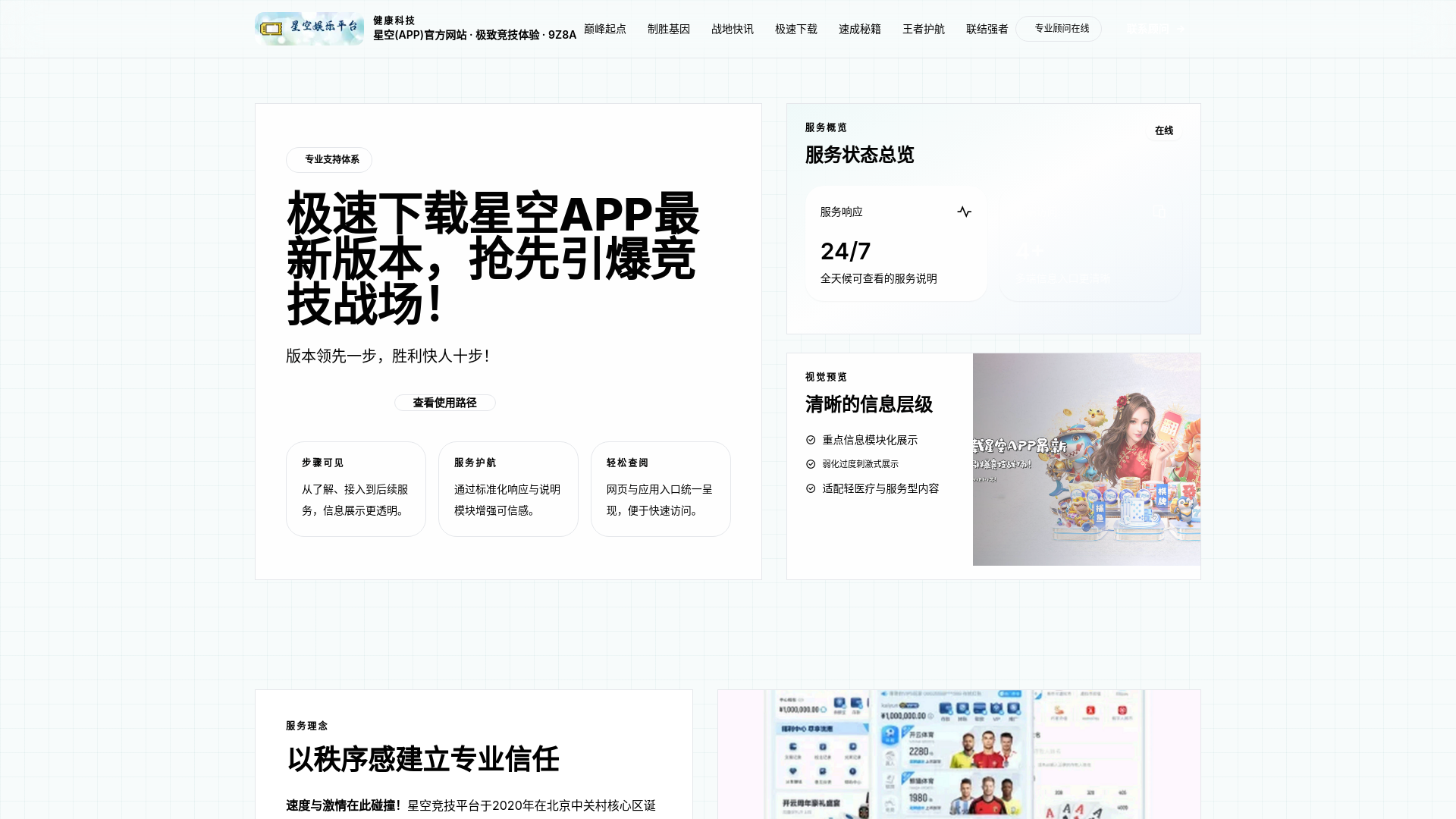The height and width of the screenshot is (819, 1456).
Task: Open the 速成秘籍 navigation link
Action: 860,29
